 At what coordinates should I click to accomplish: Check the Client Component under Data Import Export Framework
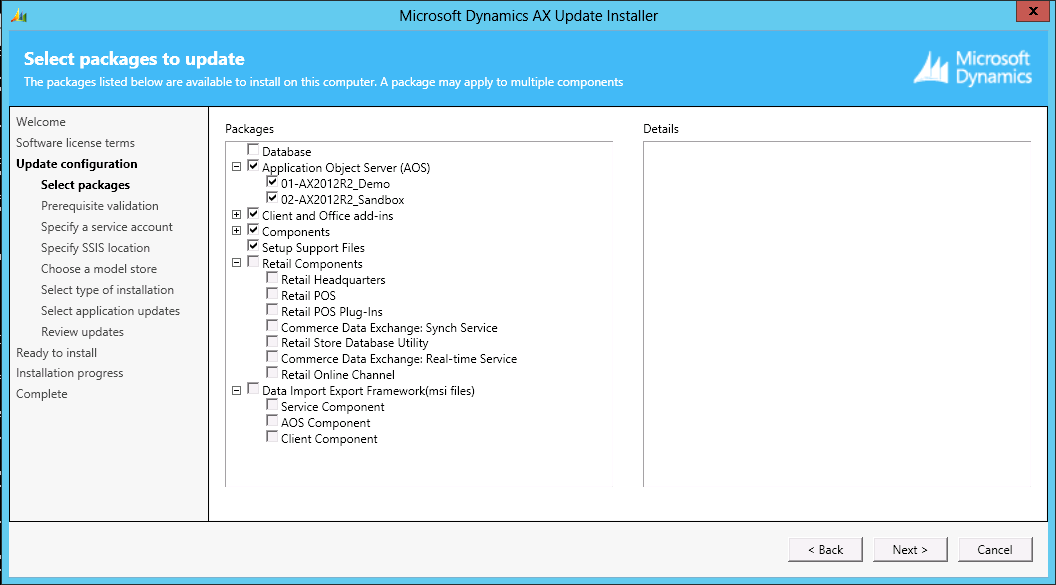click(x=270, y=438)
